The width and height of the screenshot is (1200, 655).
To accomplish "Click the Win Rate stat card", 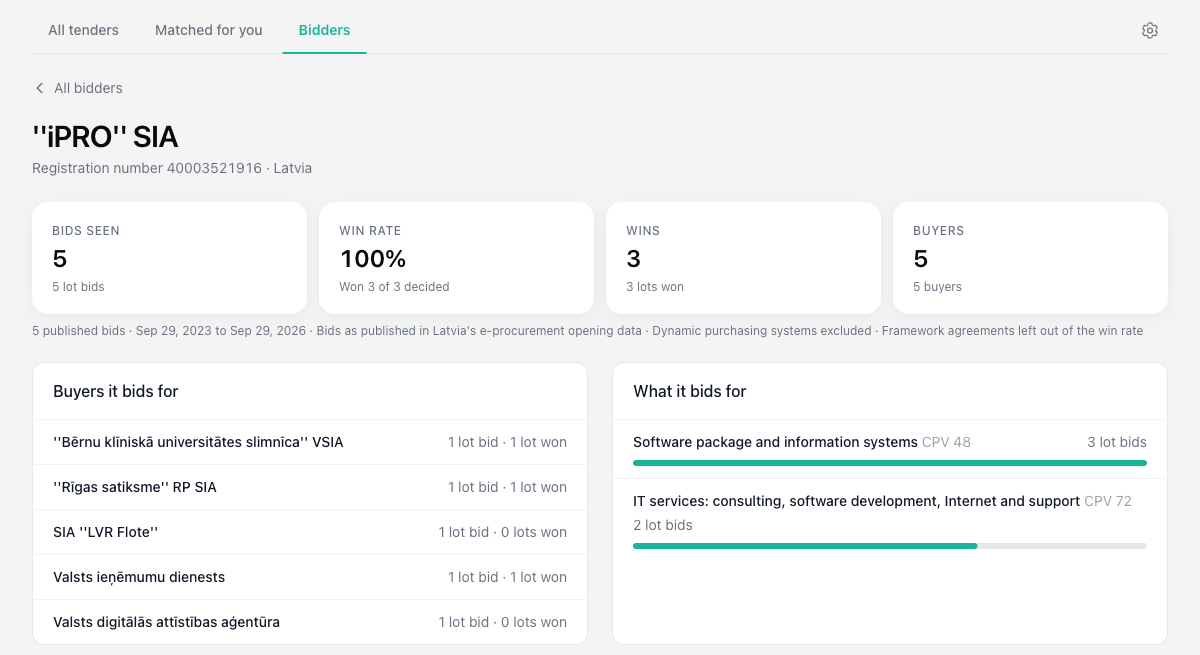I will pyautogui.click(x=457, y=258).
